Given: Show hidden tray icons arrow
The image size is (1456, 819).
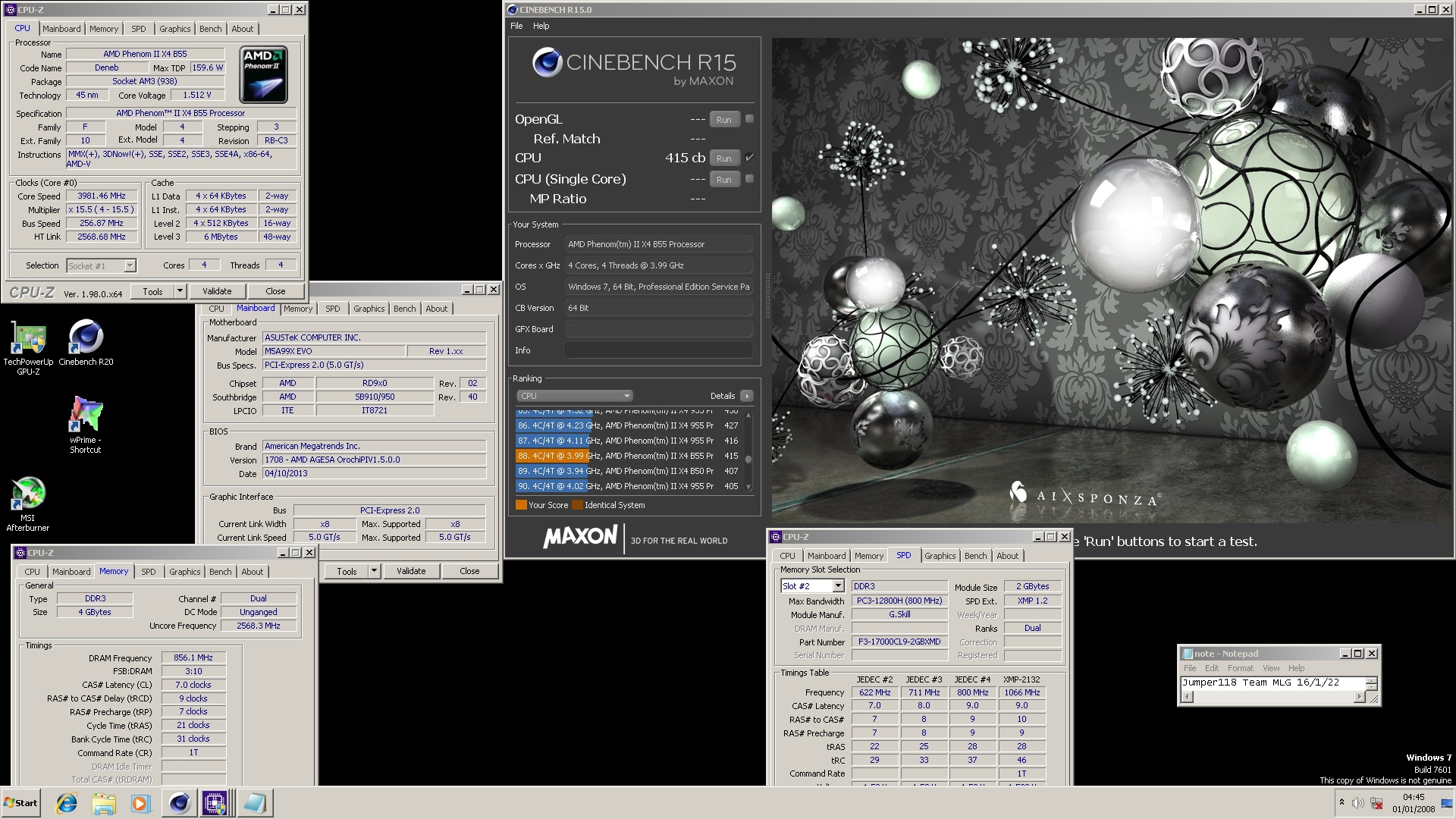Looking at the screenshot, I should tap(1341, 802).
